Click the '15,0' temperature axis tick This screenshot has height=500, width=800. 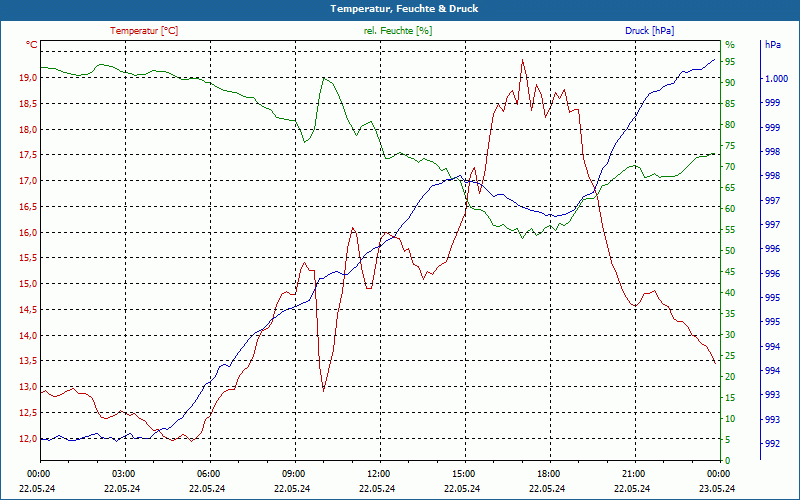tap(28, 284)
